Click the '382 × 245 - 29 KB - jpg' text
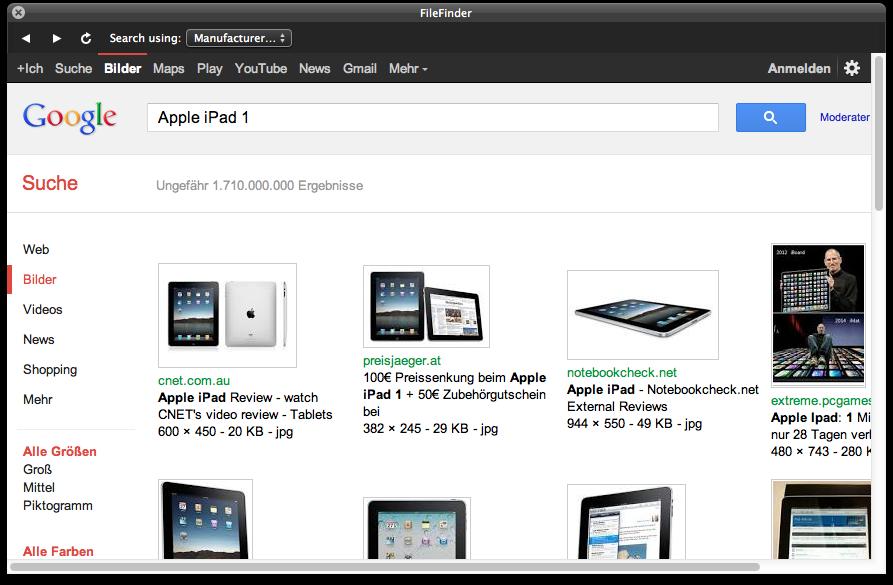 coord(431,428)
